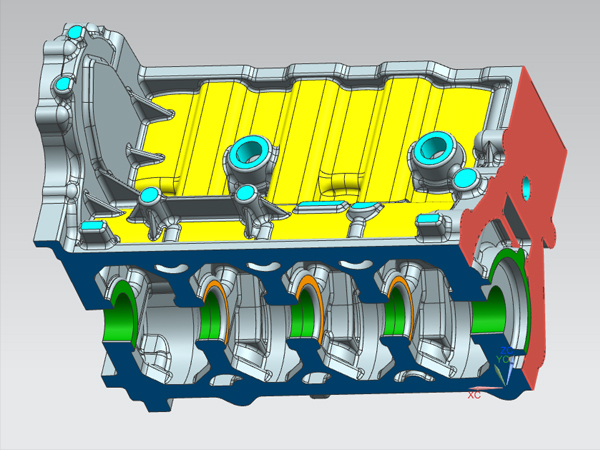Select the rightmost orange bearing ring
Image resolution: width=600 pixels, height=450 pixels.
click(390, 296)
